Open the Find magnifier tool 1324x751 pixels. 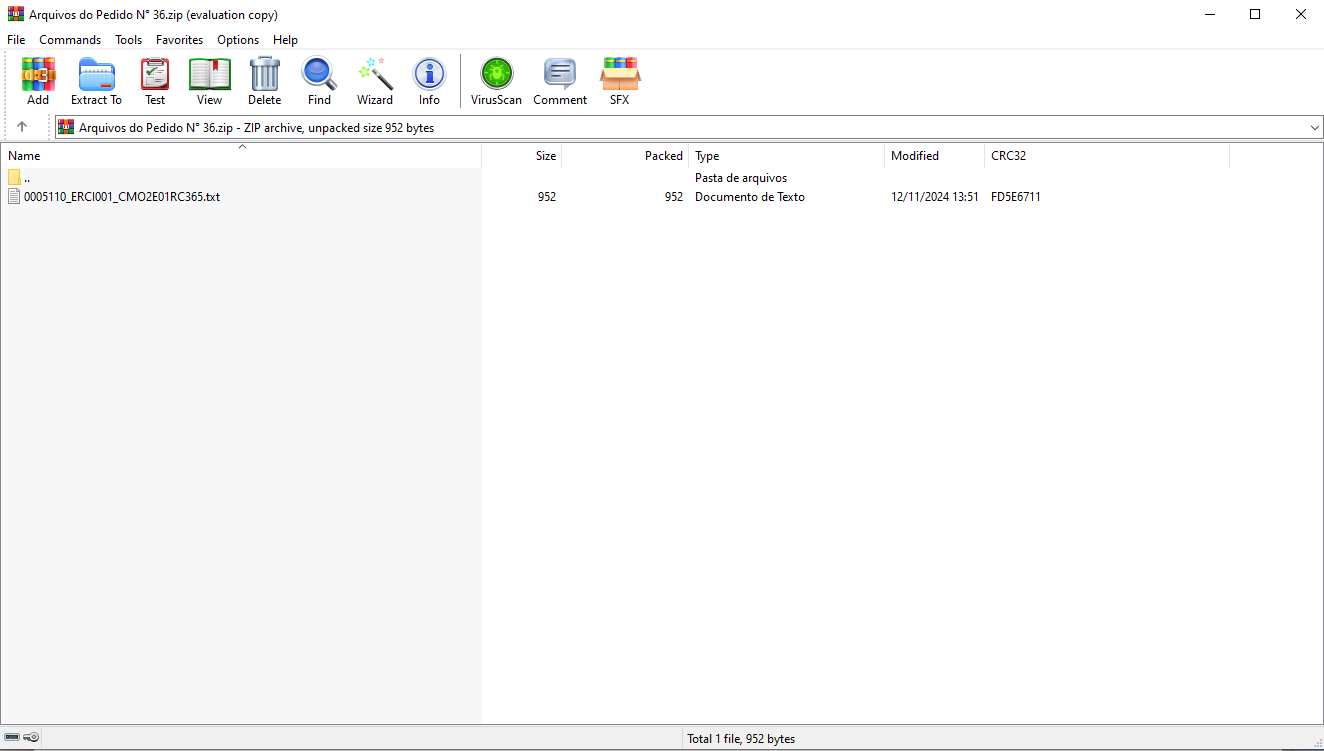pyautogui.click(x=319, y=81)
